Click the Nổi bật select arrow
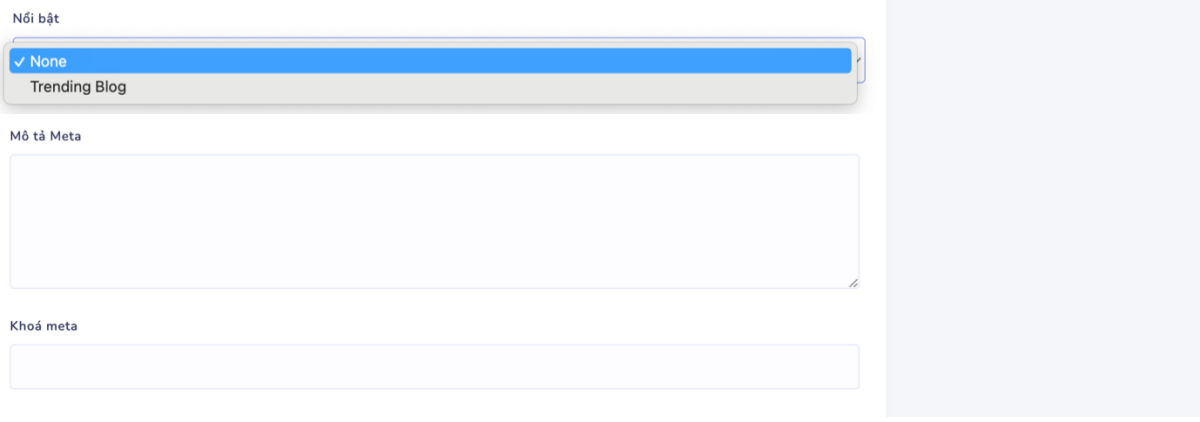This screenshot has height=422, width=1200. click(860, 60)
